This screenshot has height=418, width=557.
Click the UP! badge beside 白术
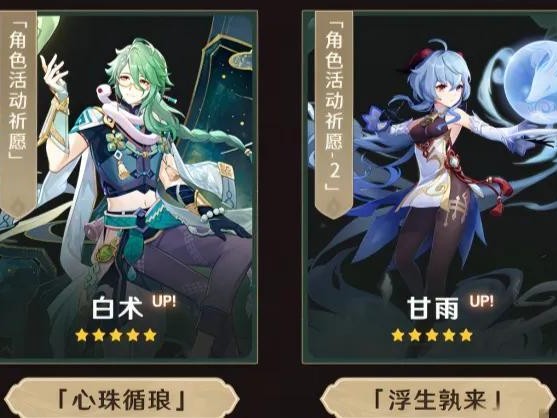click(x=164, y=301)
